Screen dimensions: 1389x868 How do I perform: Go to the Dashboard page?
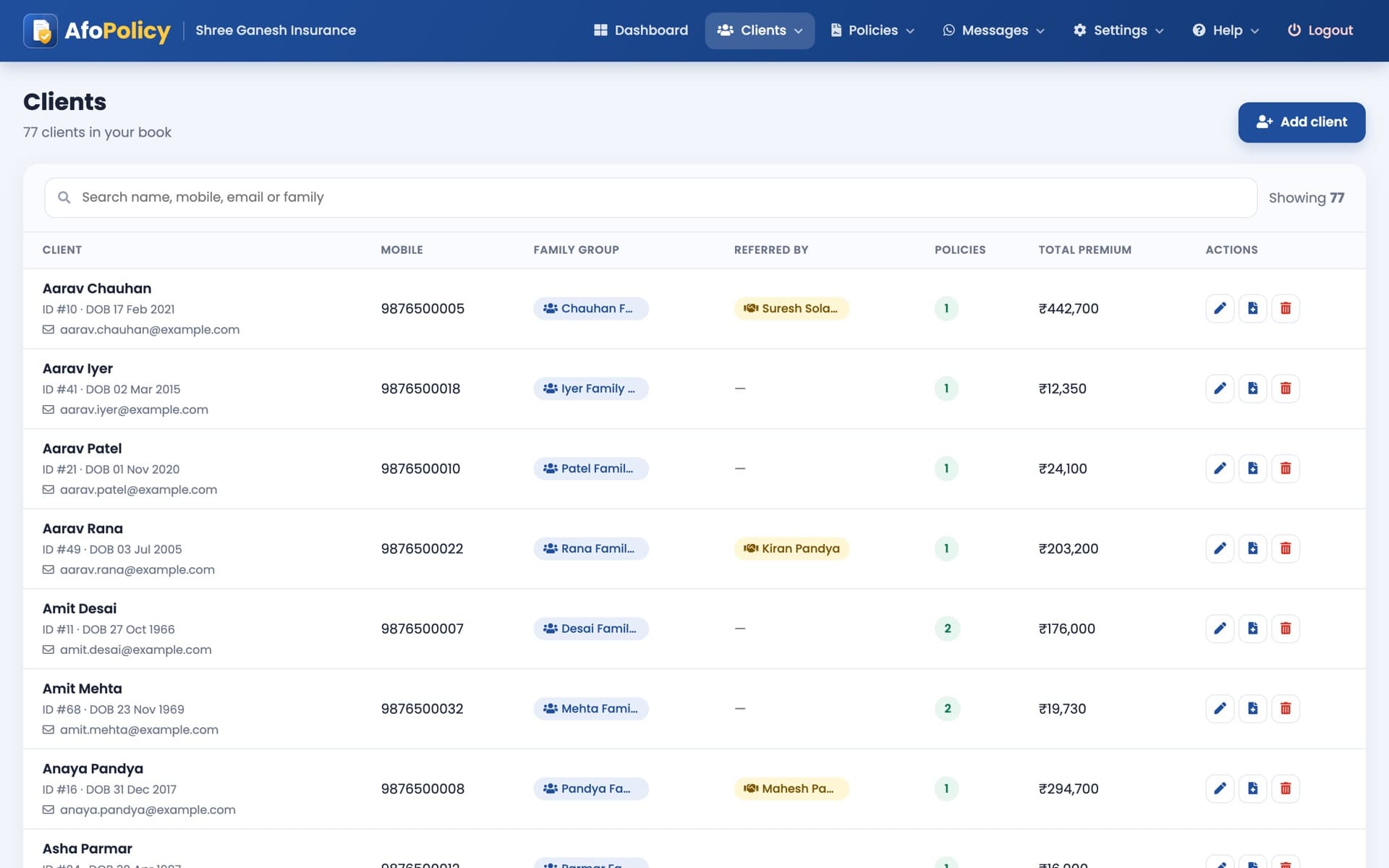coord(641,30)
